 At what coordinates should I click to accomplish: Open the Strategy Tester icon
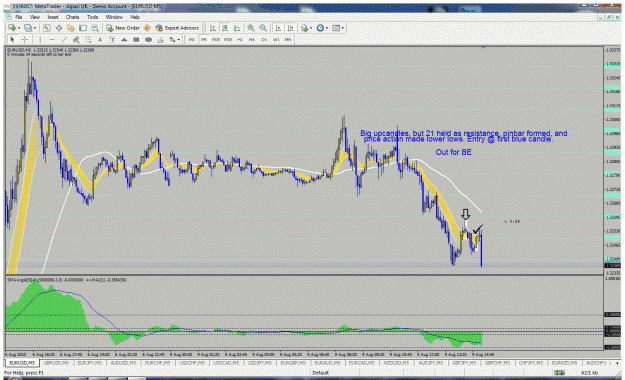point(95,28)
